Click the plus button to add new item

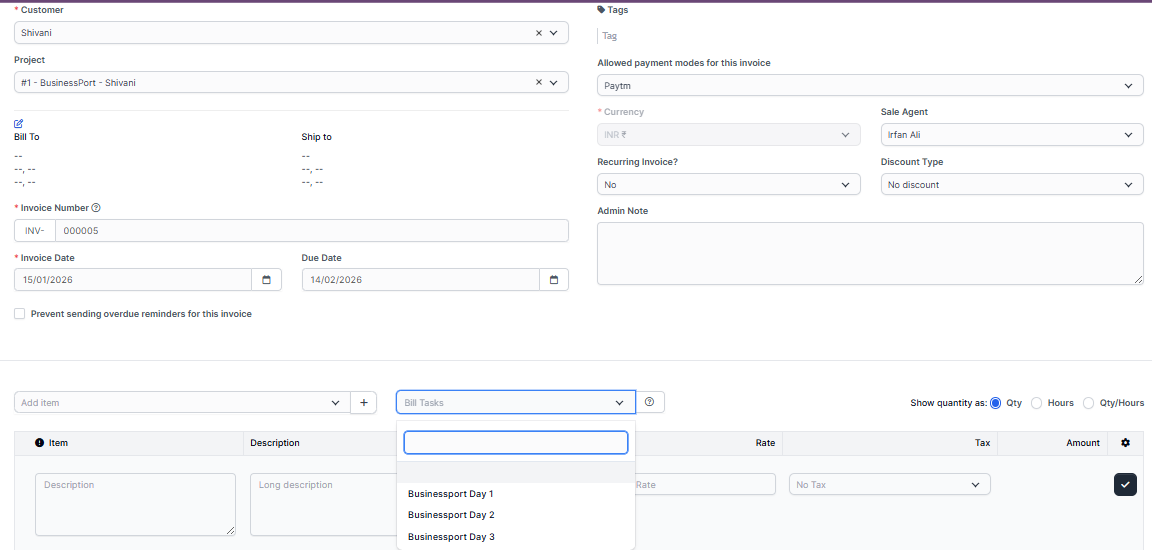pos(363,403)
